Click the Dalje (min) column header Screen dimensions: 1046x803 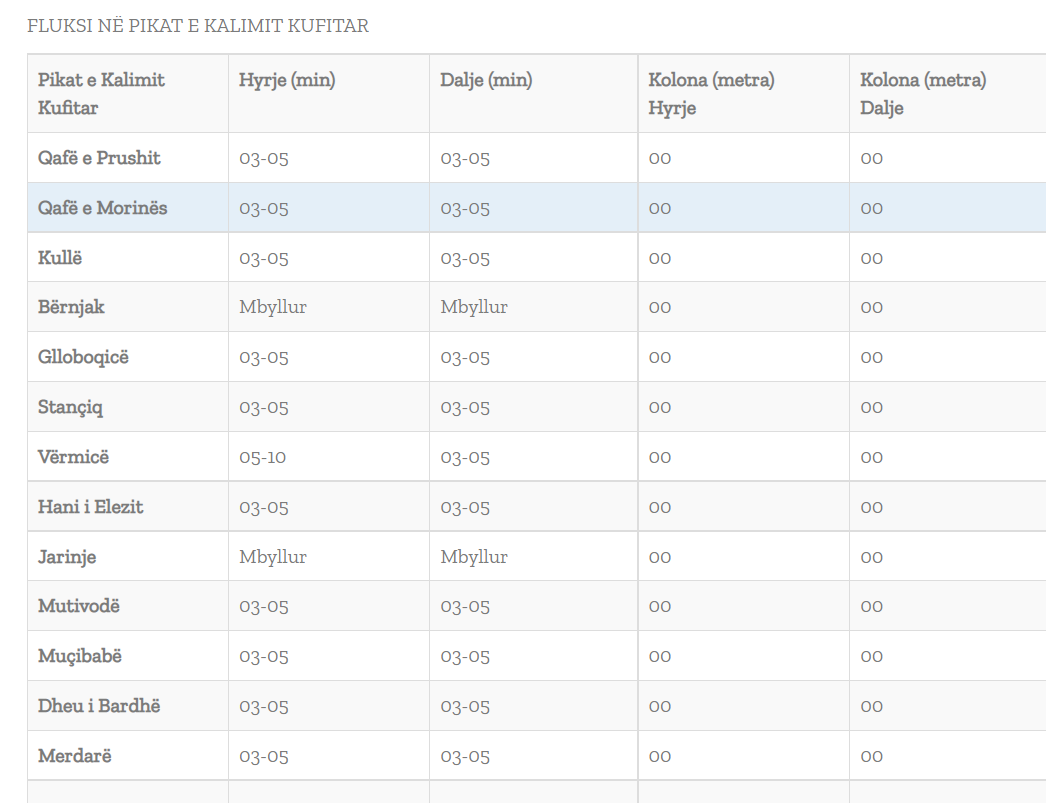(486, 80)
